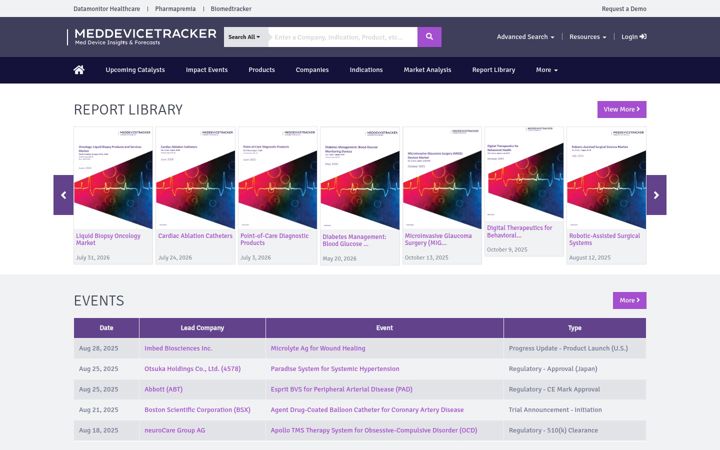Click the Type column header
720x450 pixels.
pyautogui.click(x=574, y=328)
